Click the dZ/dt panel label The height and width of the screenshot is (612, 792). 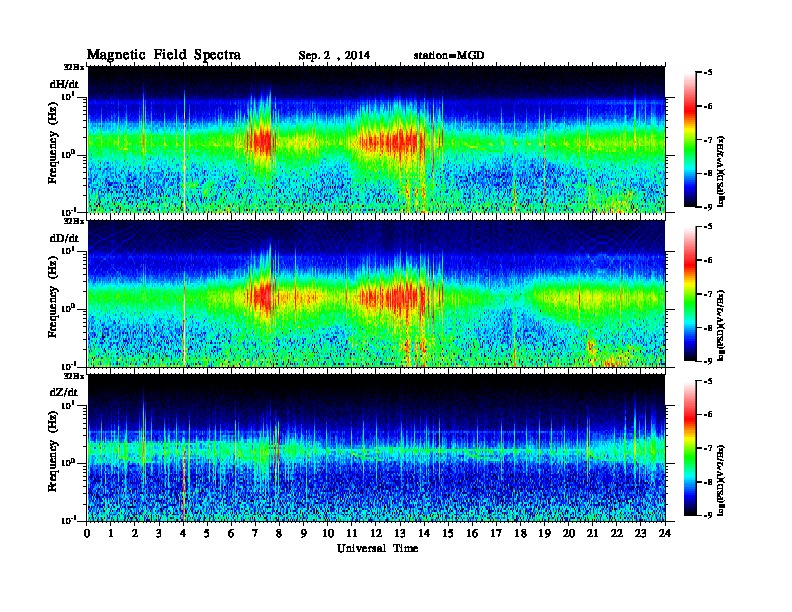tap(64, 392)
